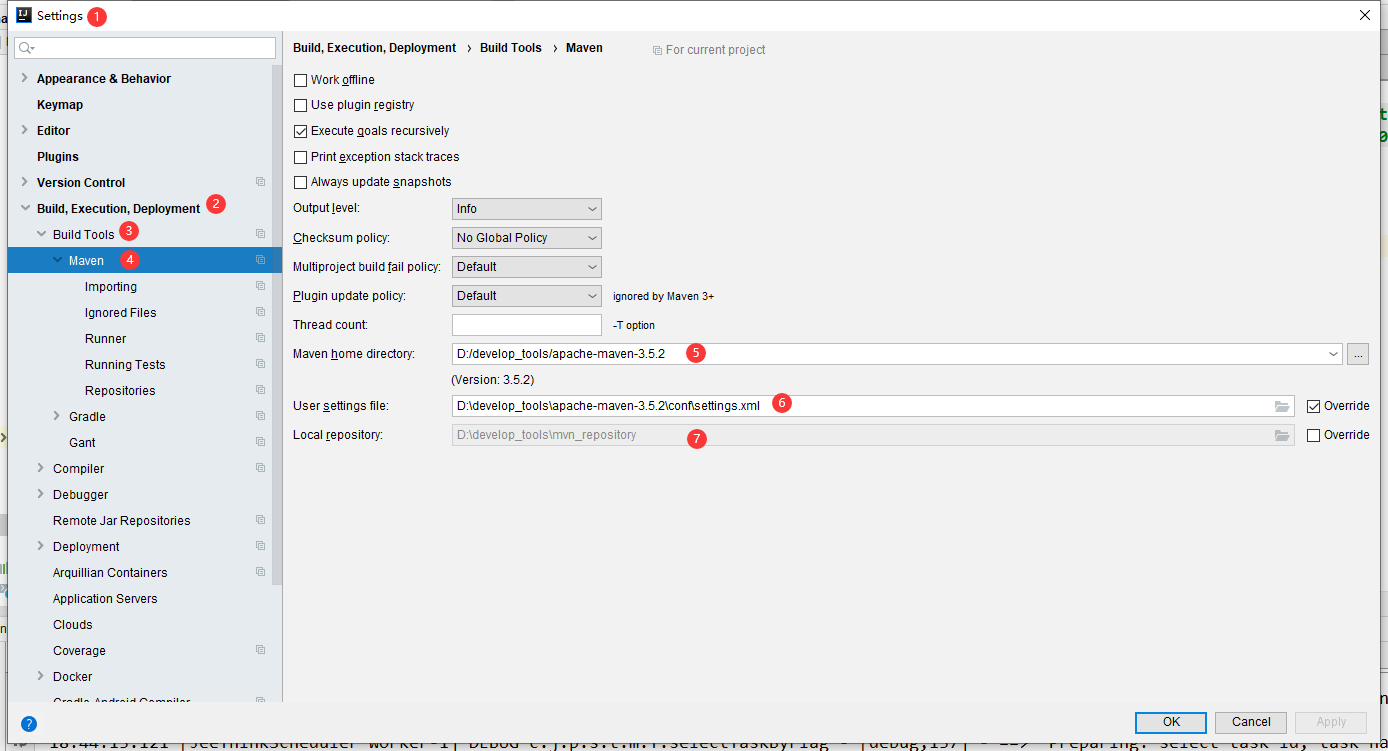The height and width of the screenshot is (751, 1388).
Task: Enable Use plugin registry checkbox
Action: click(x=300, y=105)
